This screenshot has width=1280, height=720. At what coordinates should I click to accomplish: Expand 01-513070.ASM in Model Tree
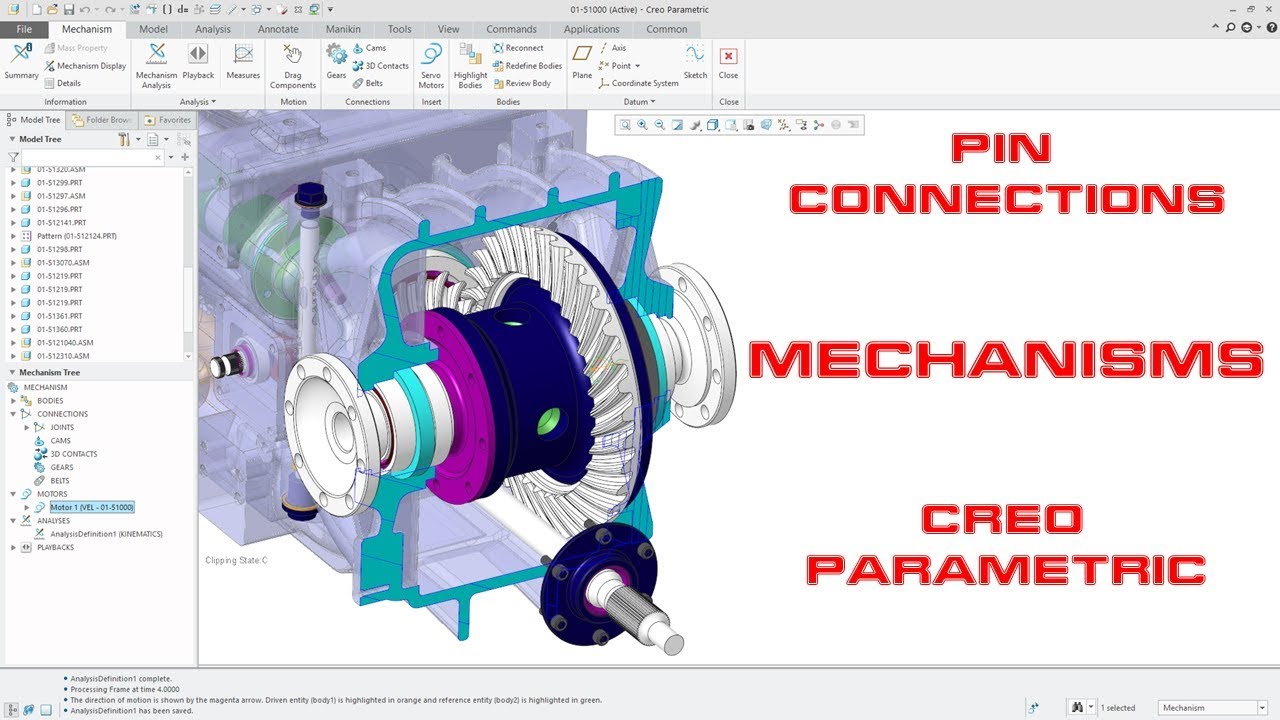(13, 263)
